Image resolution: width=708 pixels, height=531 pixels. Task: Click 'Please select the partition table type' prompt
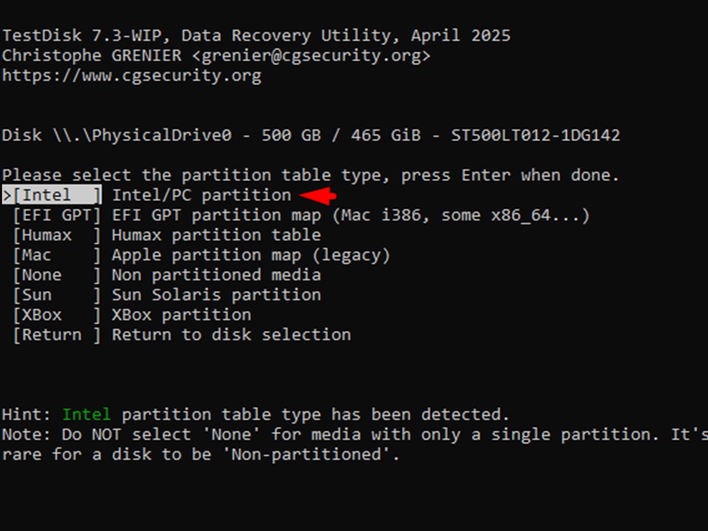311,175
